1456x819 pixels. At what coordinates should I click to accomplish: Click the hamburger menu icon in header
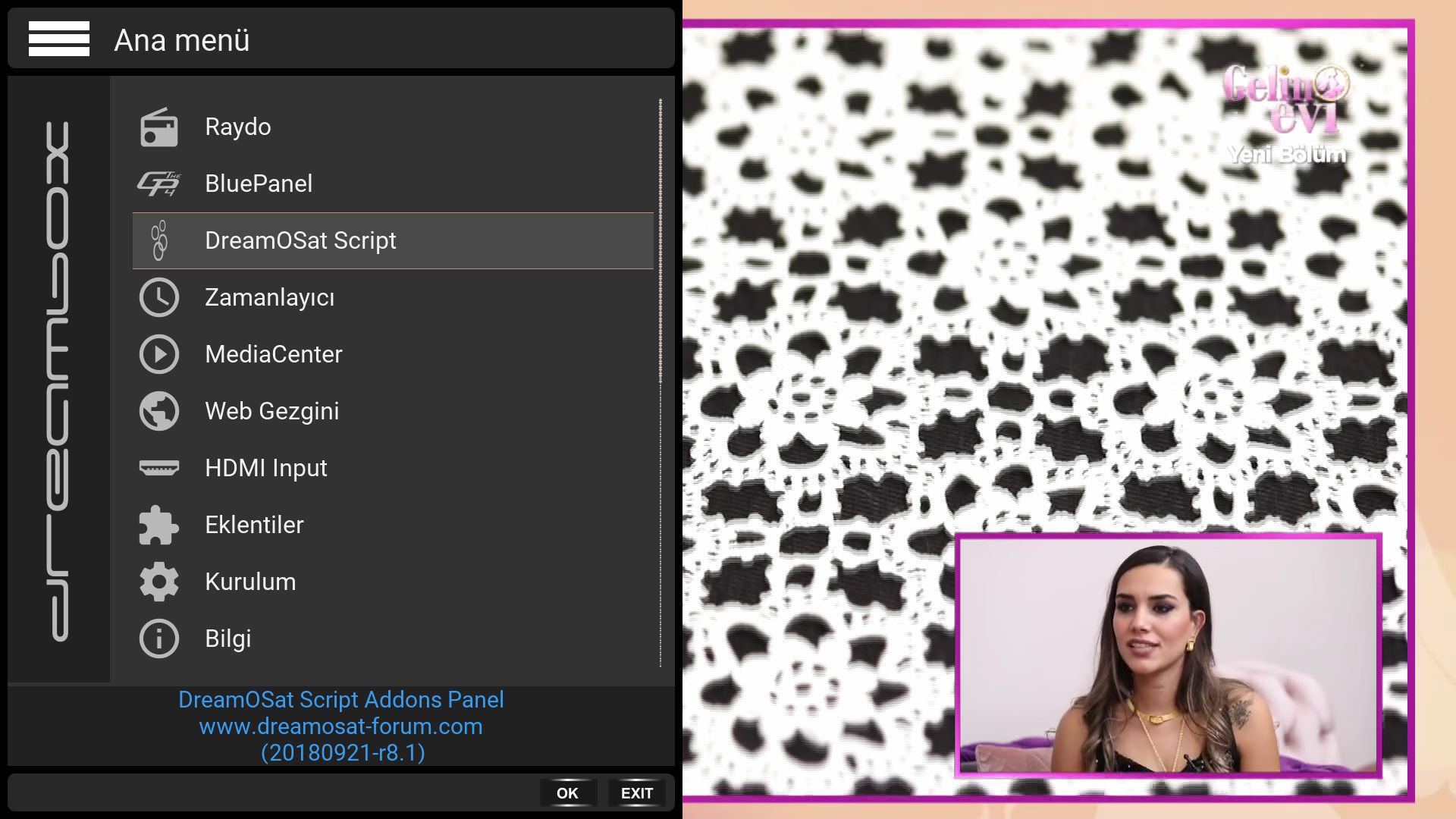pos(59,39)
